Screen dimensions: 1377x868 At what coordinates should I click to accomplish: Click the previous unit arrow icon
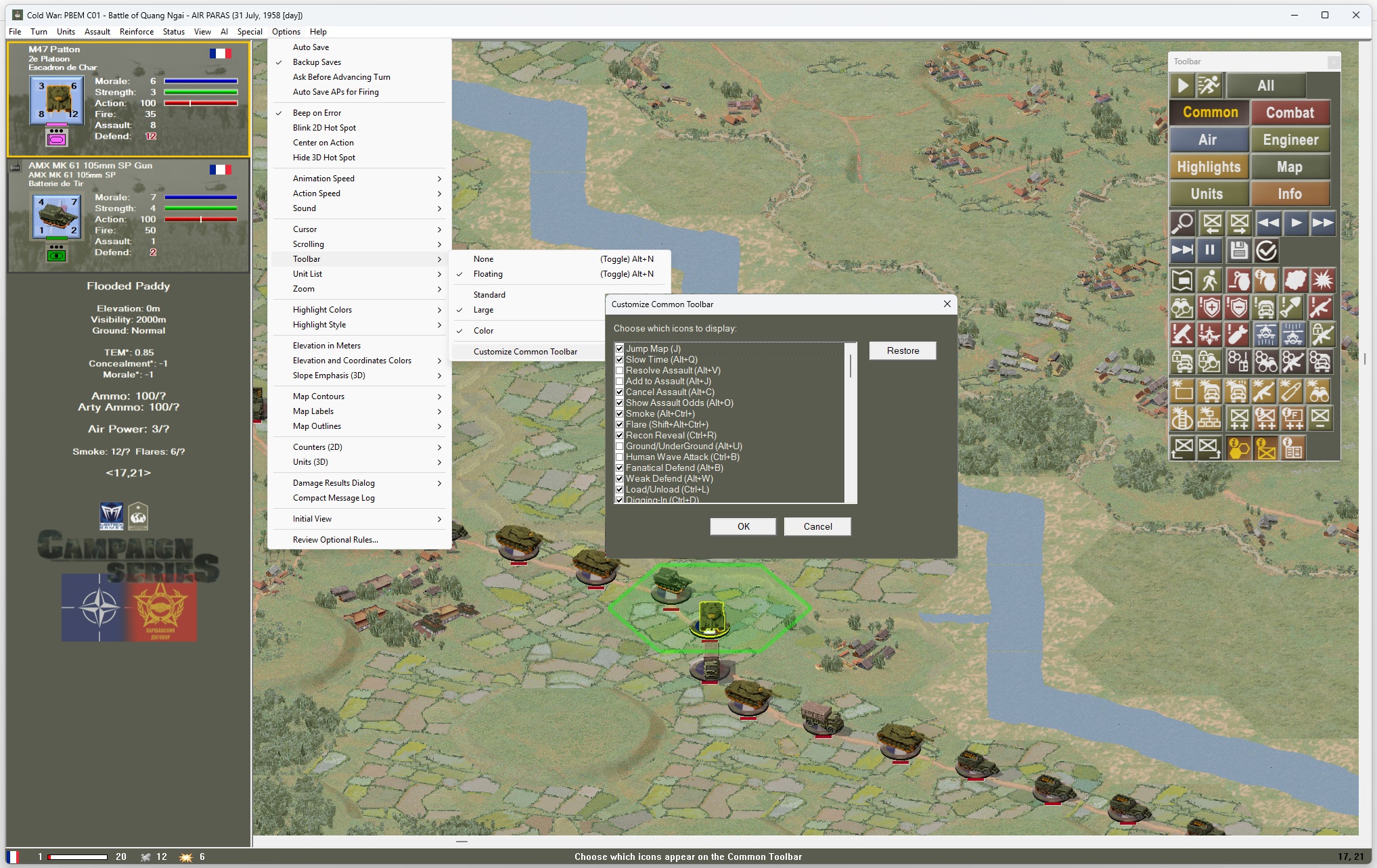(1212, 223)
